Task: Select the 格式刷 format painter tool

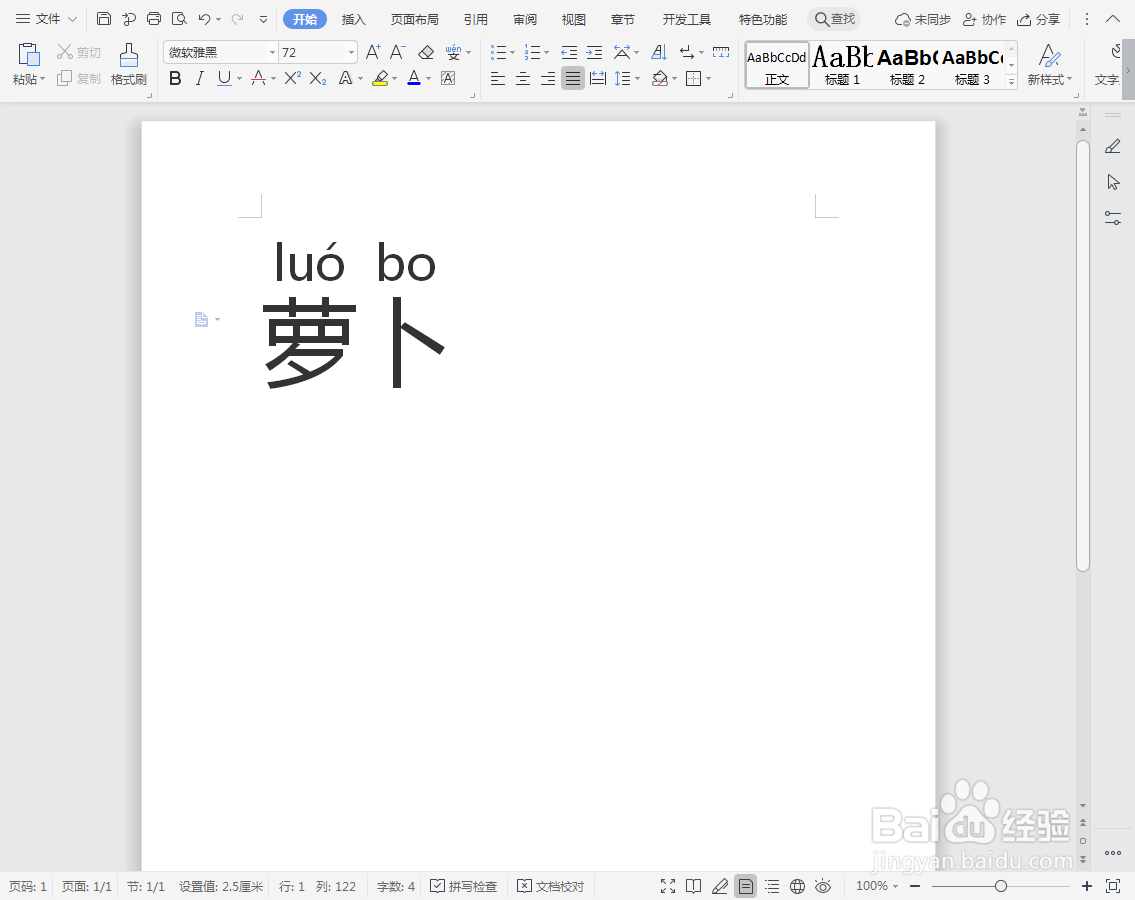Action: (128, 66)
